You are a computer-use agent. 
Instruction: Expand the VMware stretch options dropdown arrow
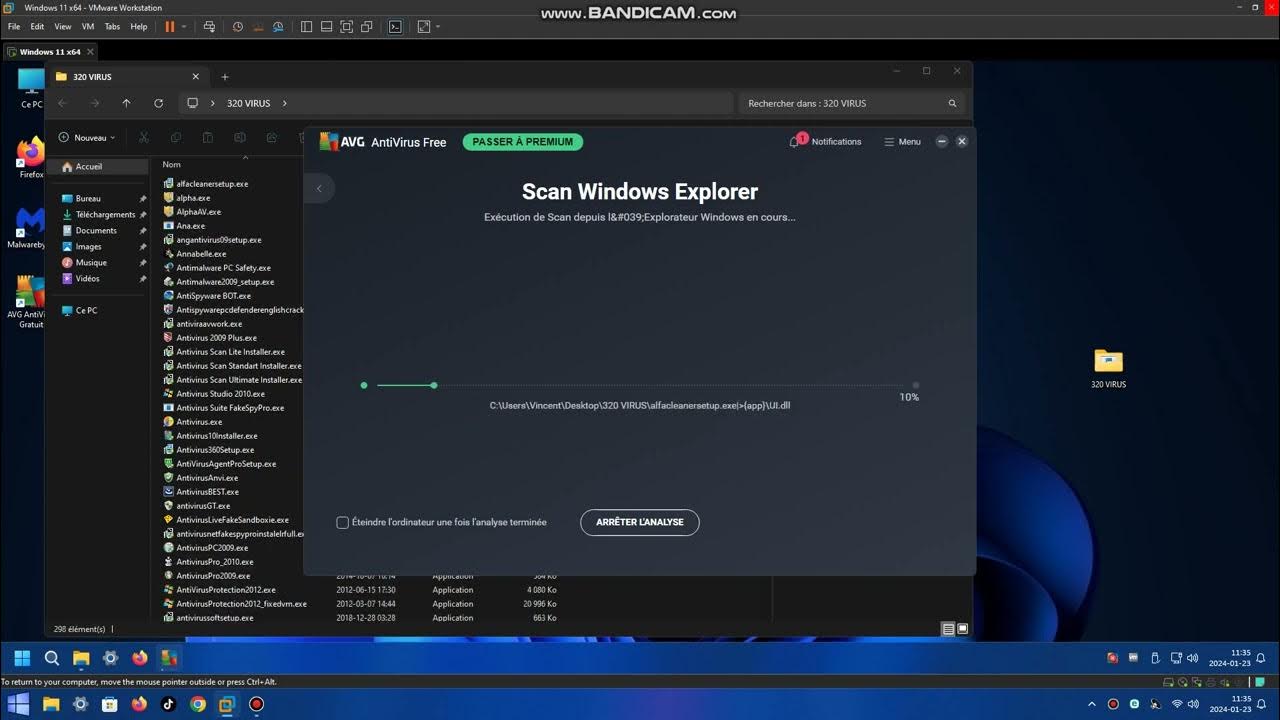[438, 27]
